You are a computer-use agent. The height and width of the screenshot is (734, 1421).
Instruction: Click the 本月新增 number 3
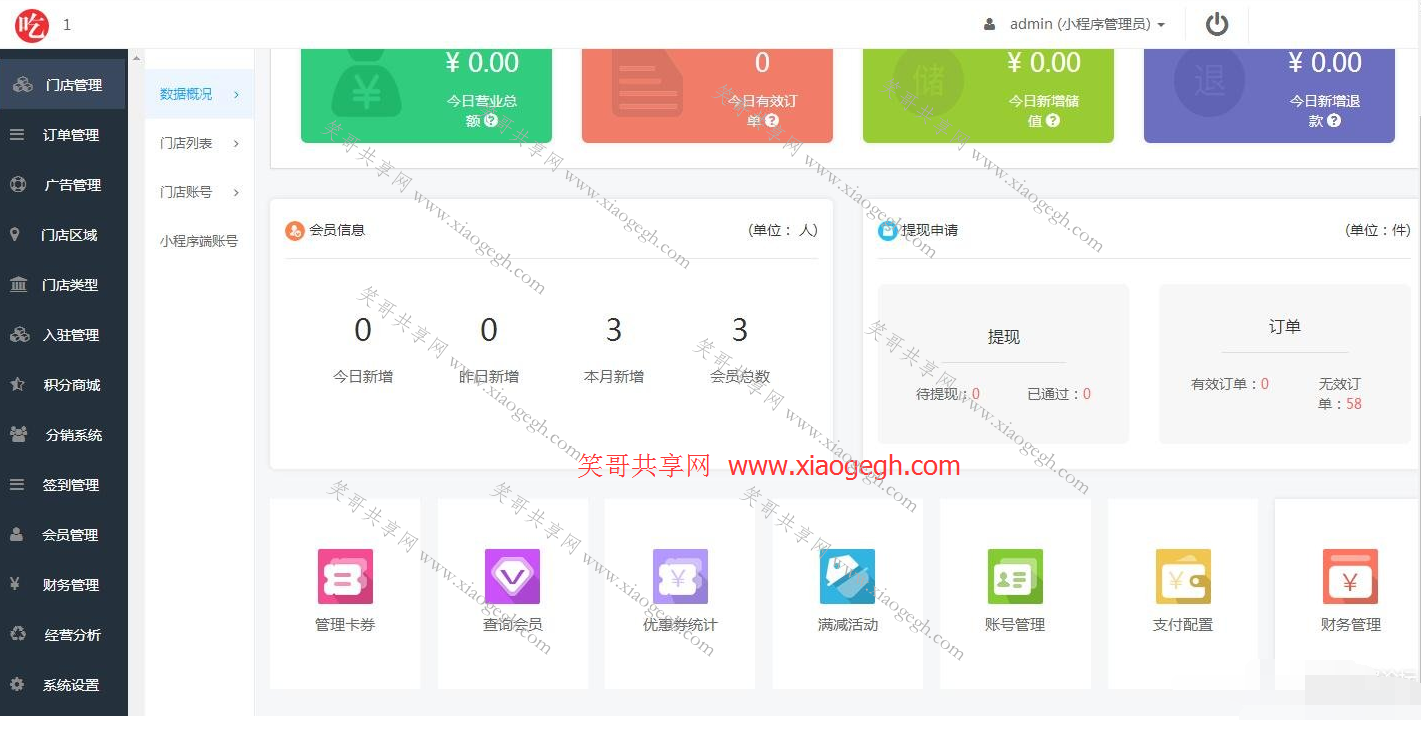point(614,330)
